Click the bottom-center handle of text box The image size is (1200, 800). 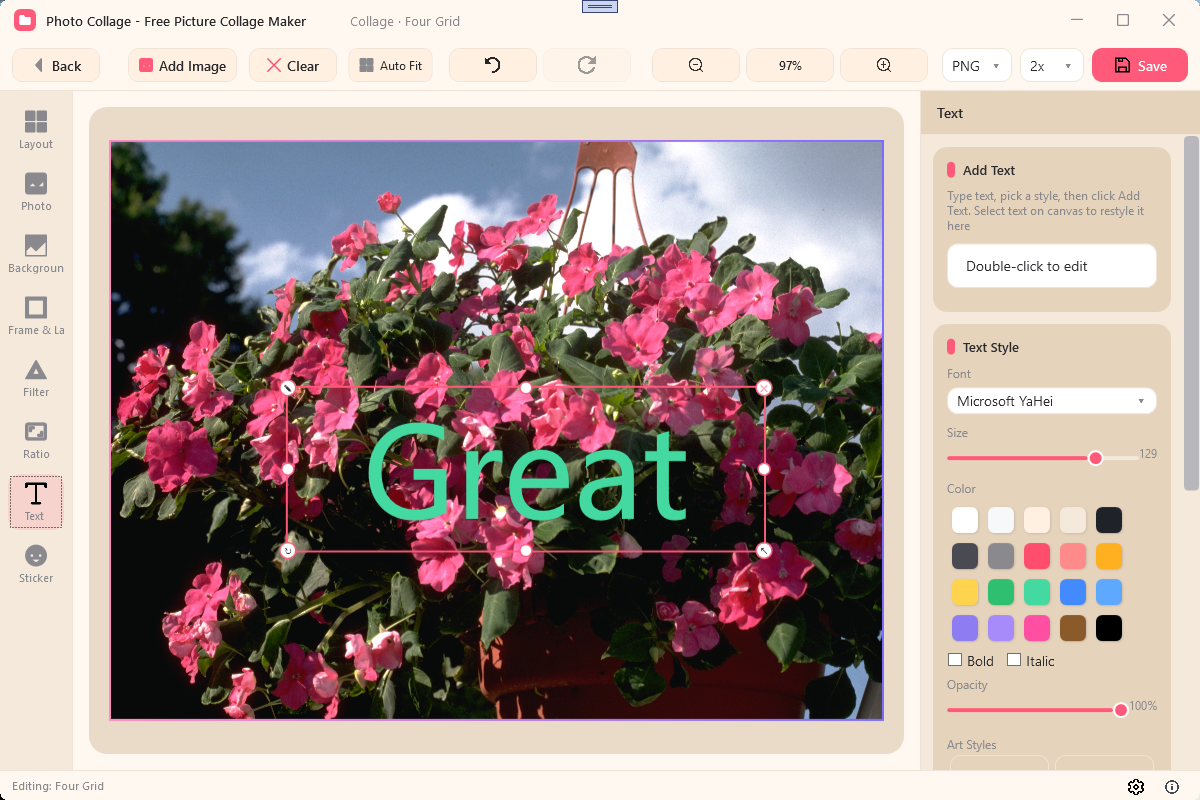point(526,551)
